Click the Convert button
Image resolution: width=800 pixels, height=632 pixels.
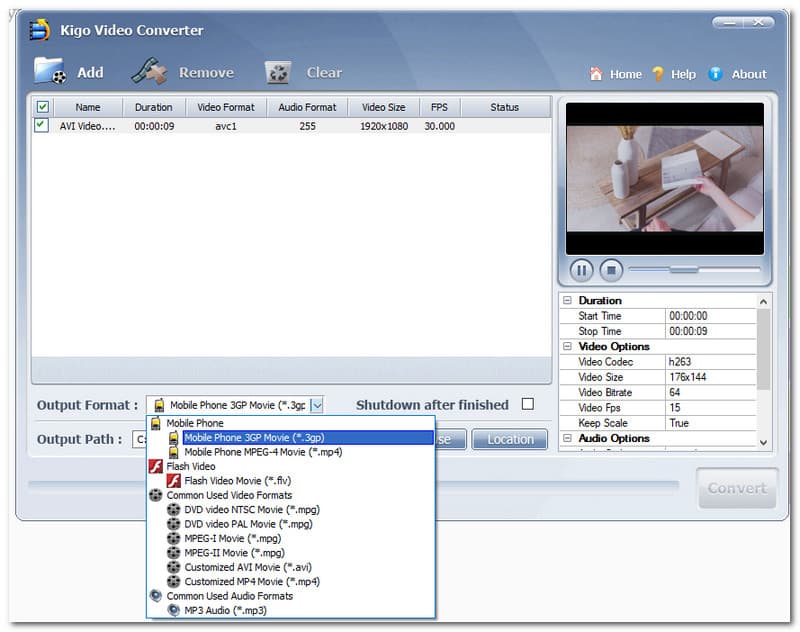[x=737, y=488]
